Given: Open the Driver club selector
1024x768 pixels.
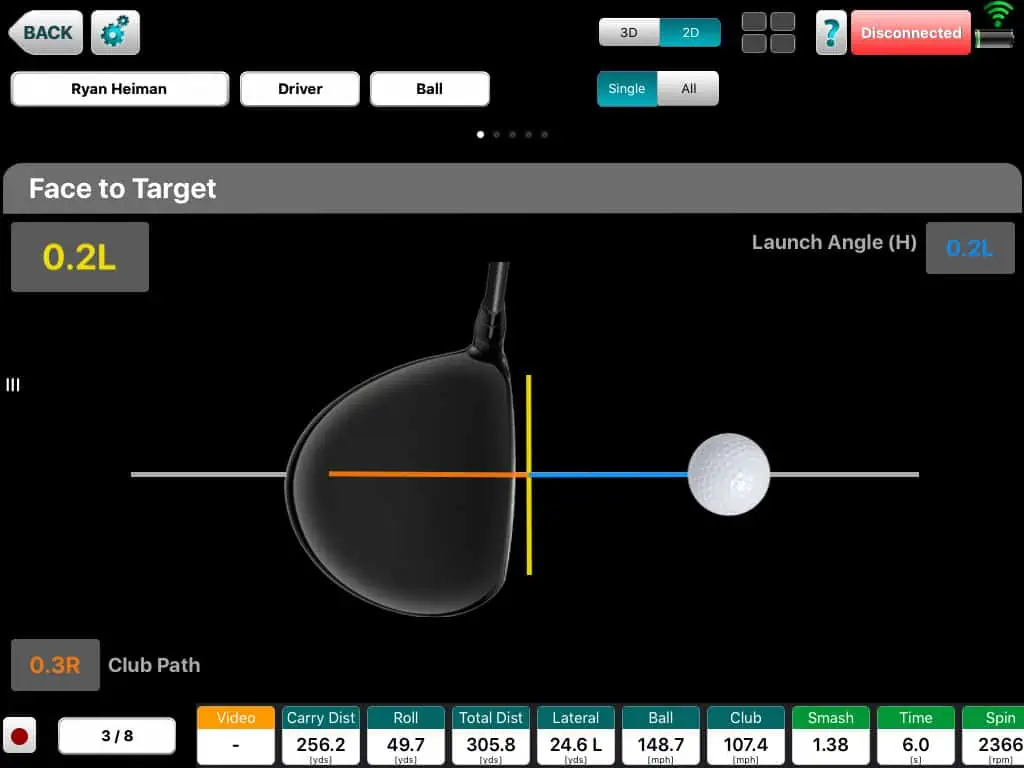Looking at the screenshot, I should tap(300, 89).
